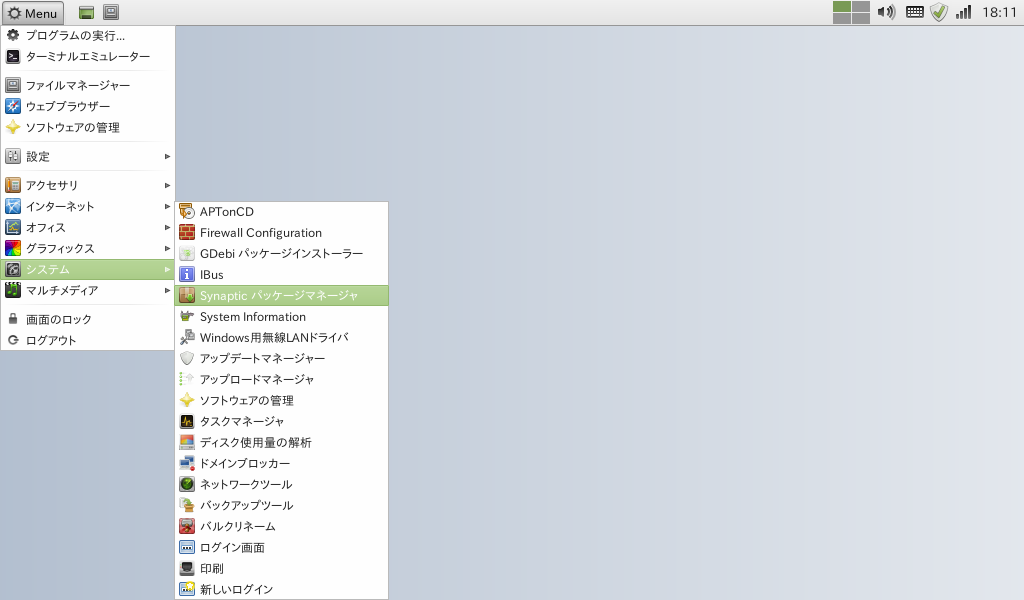Select 新しいログイン entry
1024x600 pixels.
[281, 589]
